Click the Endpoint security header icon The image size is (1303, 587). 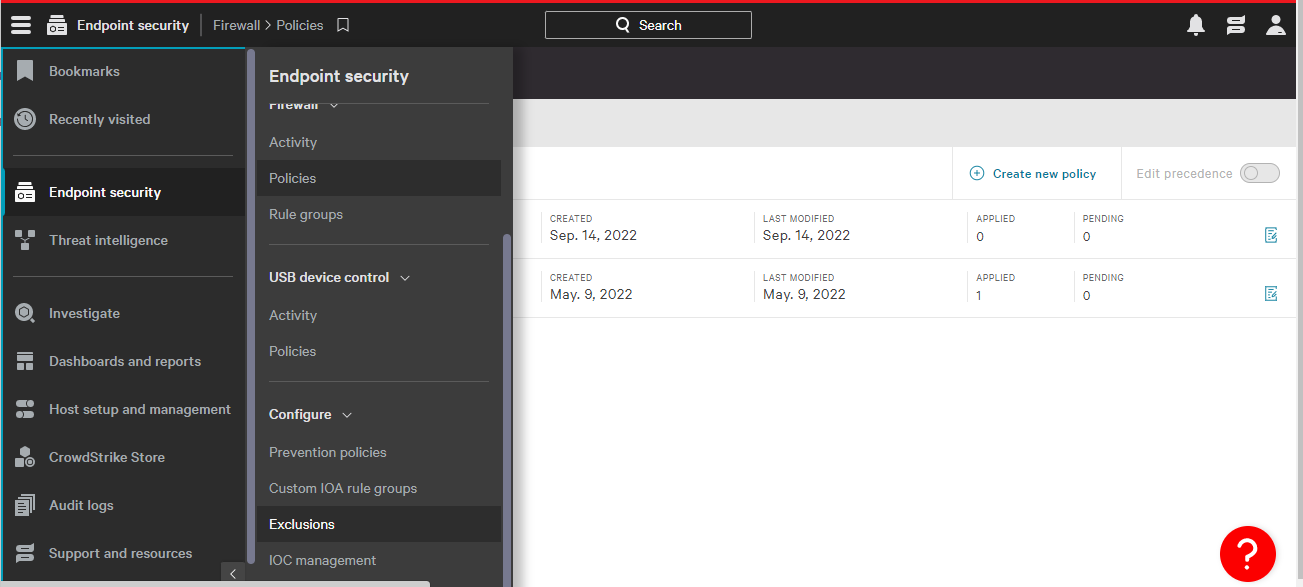click(x=57, y=25)
